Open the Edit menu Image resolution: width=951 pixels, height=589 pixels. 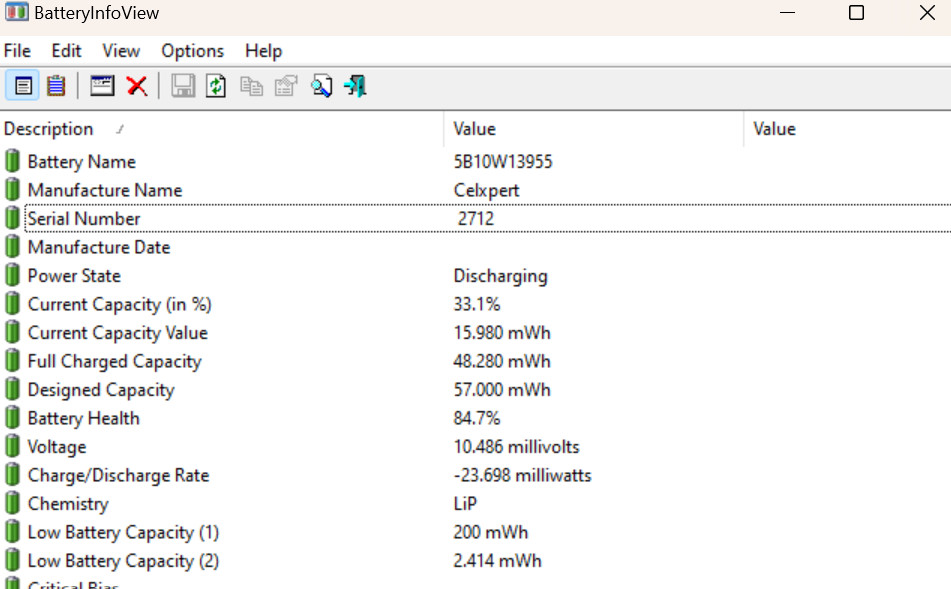[67, 51]
